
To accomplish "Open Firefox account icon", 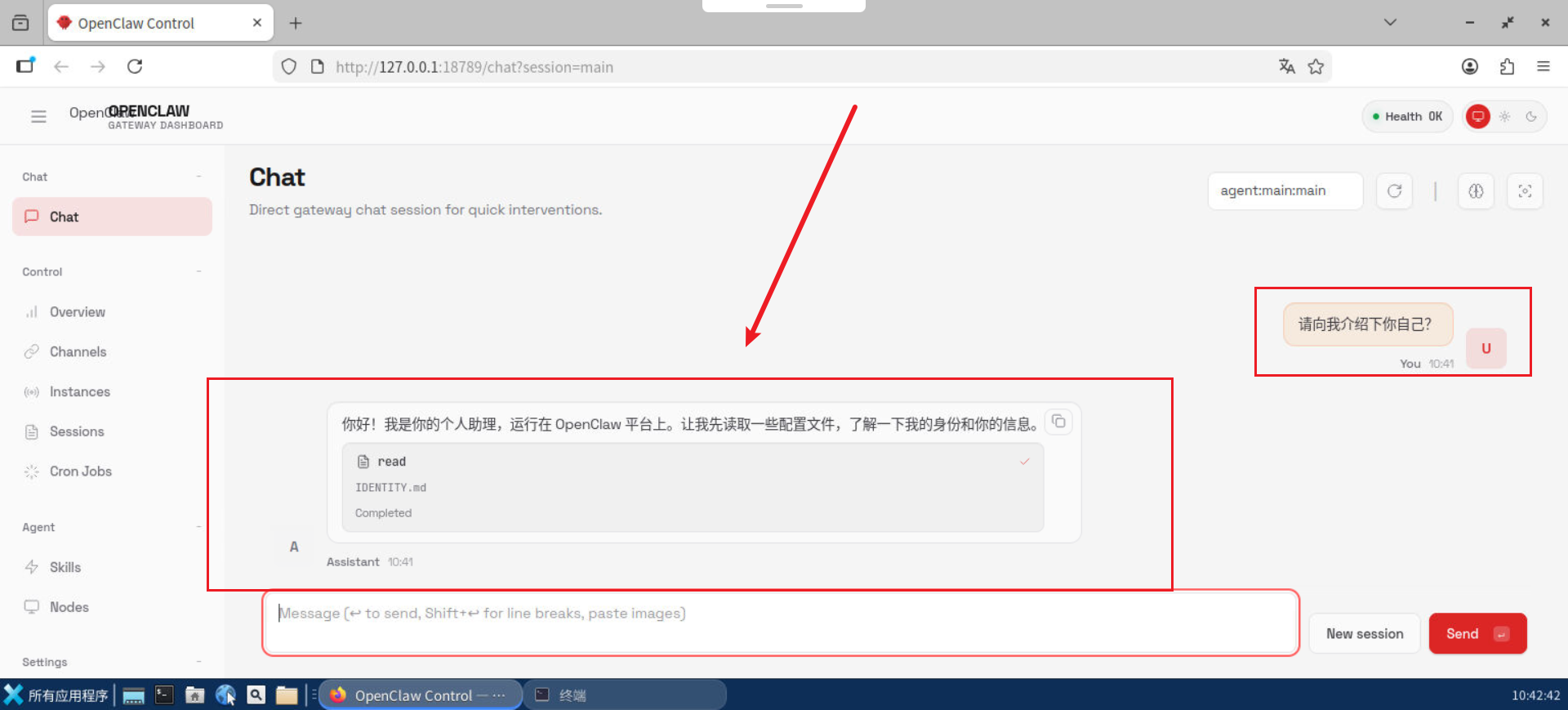I will (1470, 67).
